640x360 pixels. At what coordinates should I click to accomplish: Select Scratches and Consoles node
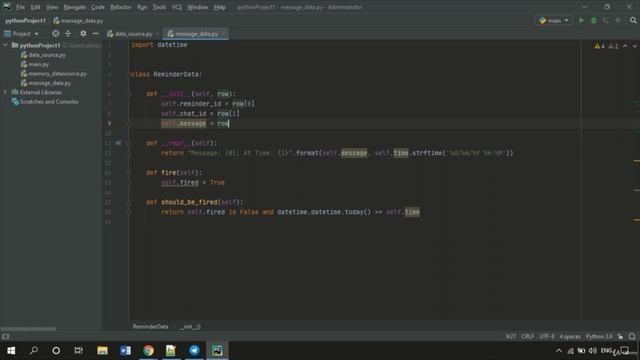pyautogui.click(x=49, y=102)
